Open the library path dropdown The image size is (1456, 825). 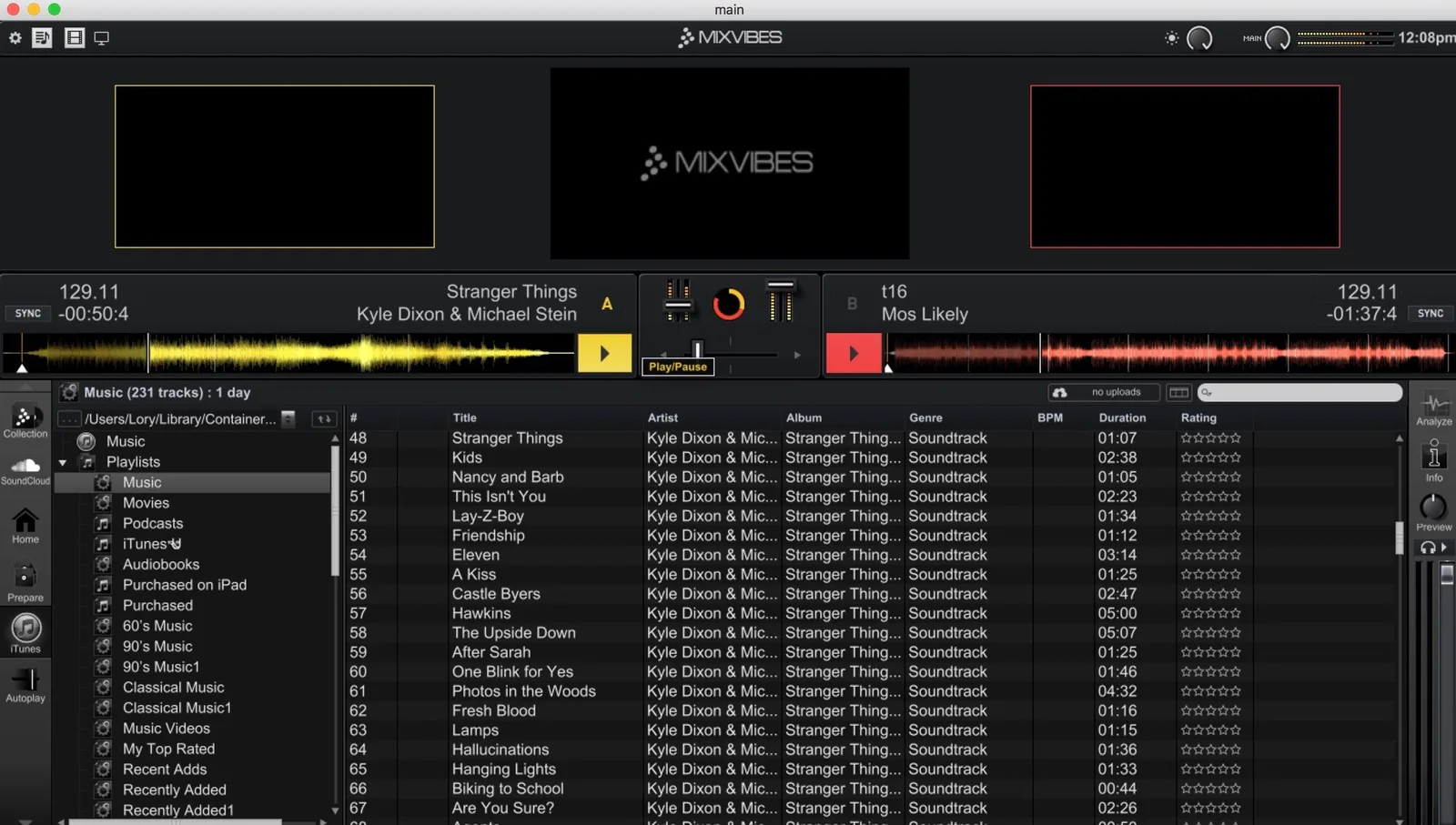click(288, 418)
